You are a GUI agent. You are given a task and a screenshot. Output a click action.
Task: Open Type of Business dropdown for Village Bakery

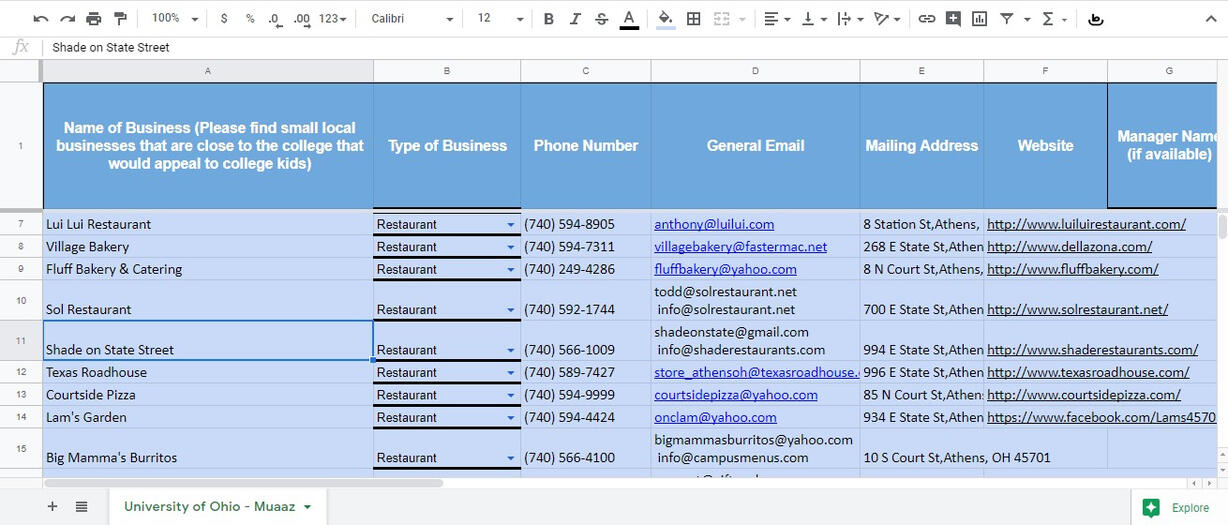click(x=511, y=247)
